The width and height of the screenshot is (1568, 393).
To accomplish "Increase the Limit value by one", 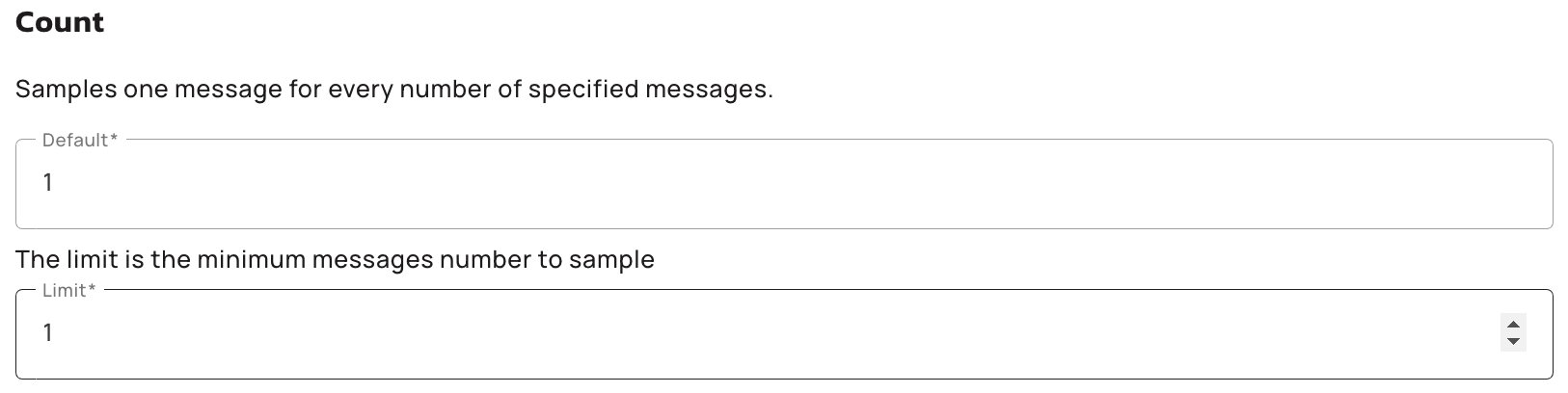I will pos(1513,326).
